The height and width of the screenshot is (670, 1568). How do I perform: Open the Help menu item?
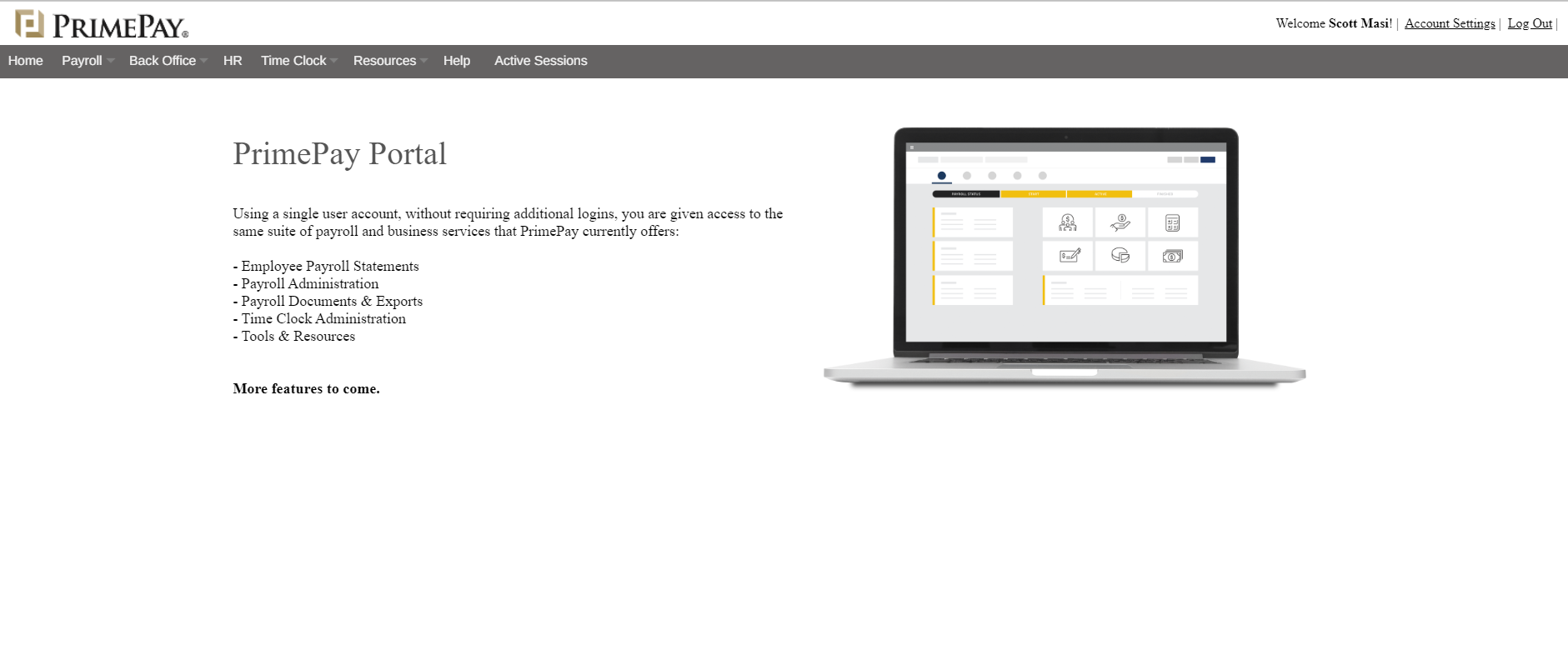[x=457, y=61]
